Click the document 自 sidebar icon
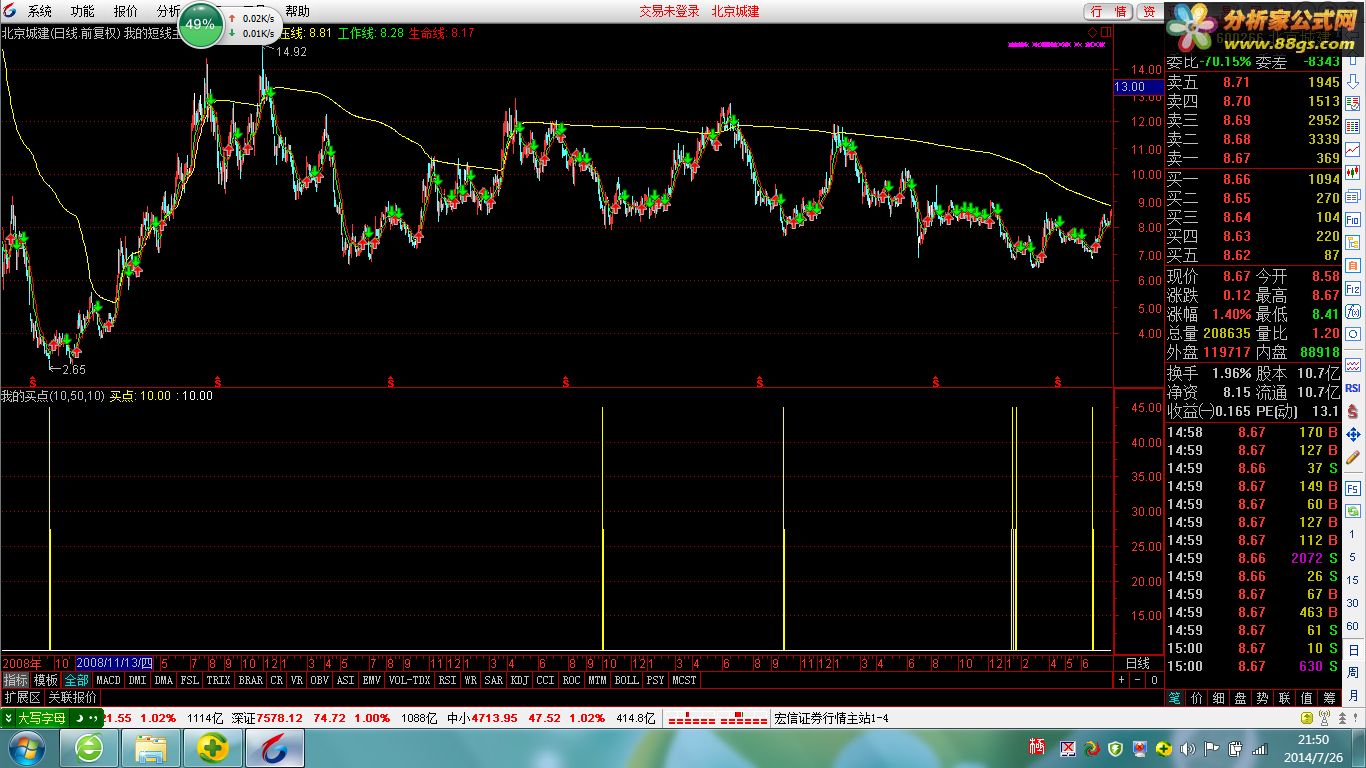 tap(1353, 265)
